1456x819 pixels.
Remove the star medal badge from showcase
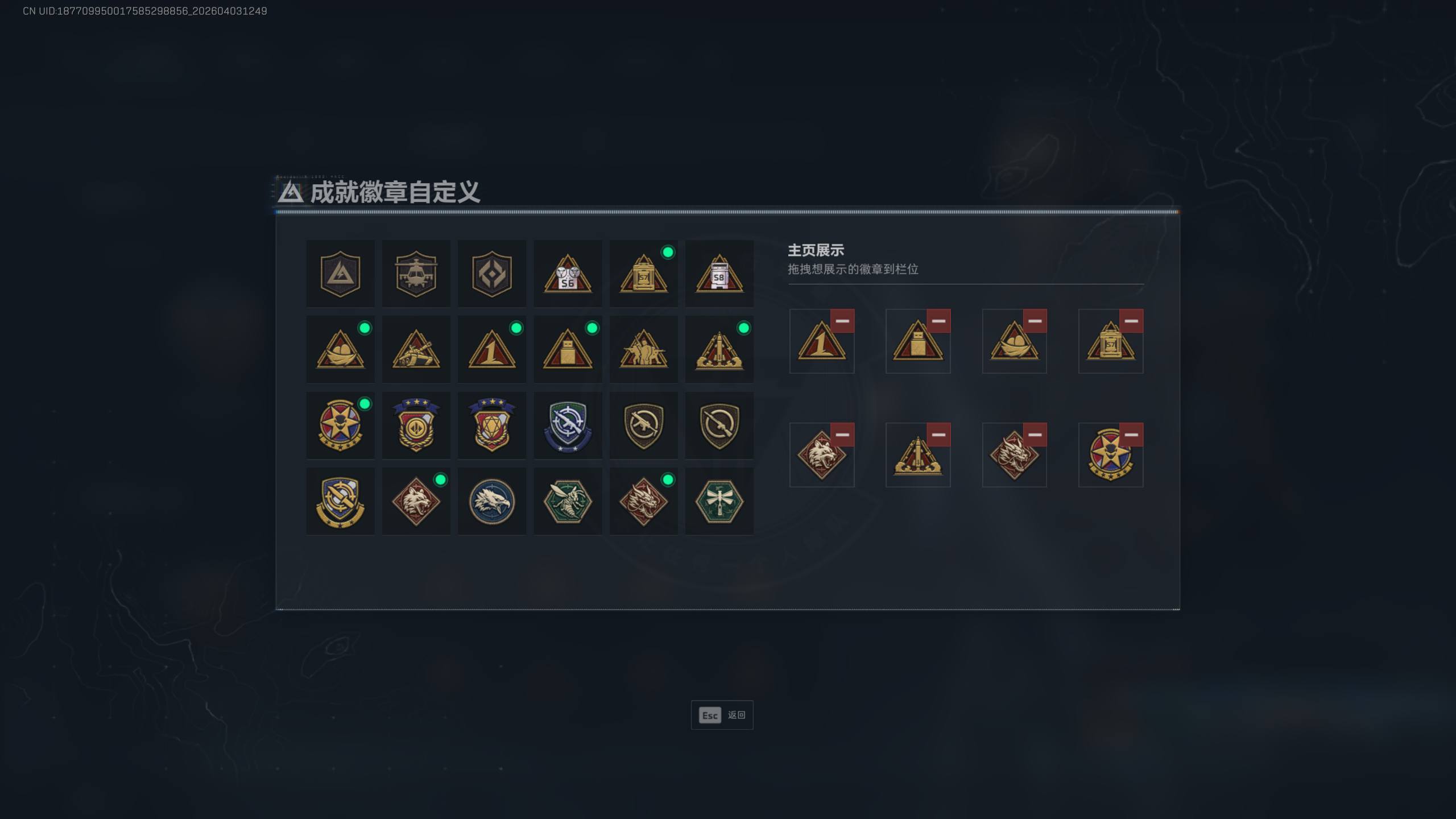[x=1131, y=435]
